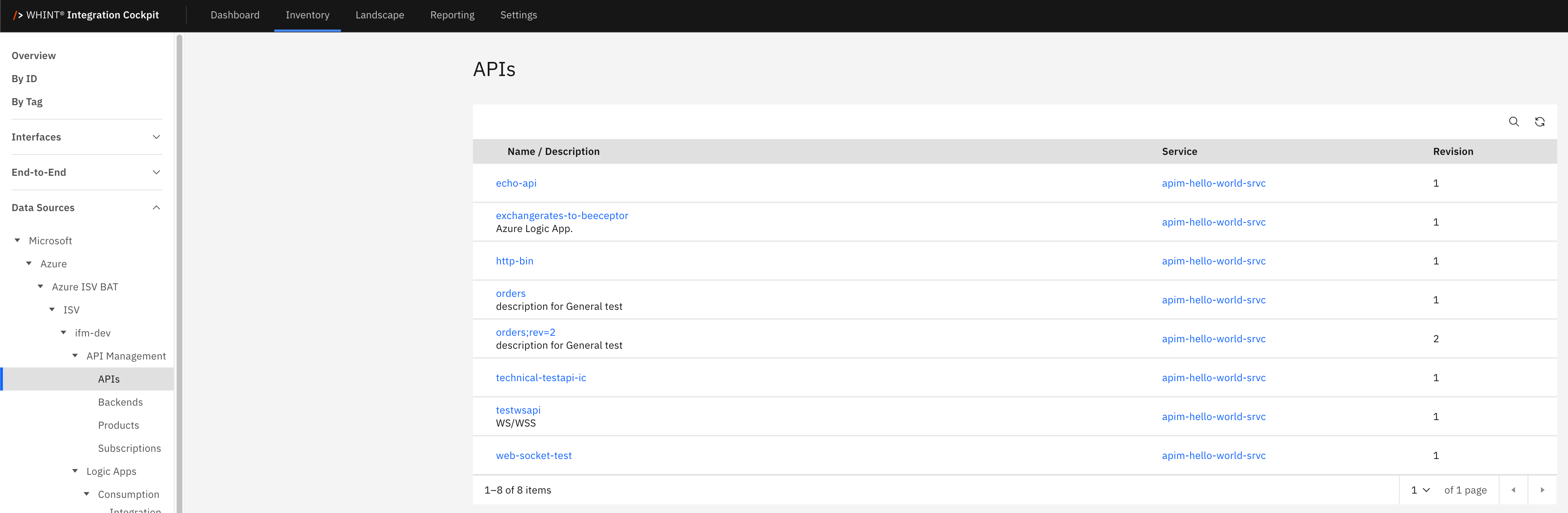1568x513 pixels.
Task: Open the echo-api link
Action: coord(515,183)
